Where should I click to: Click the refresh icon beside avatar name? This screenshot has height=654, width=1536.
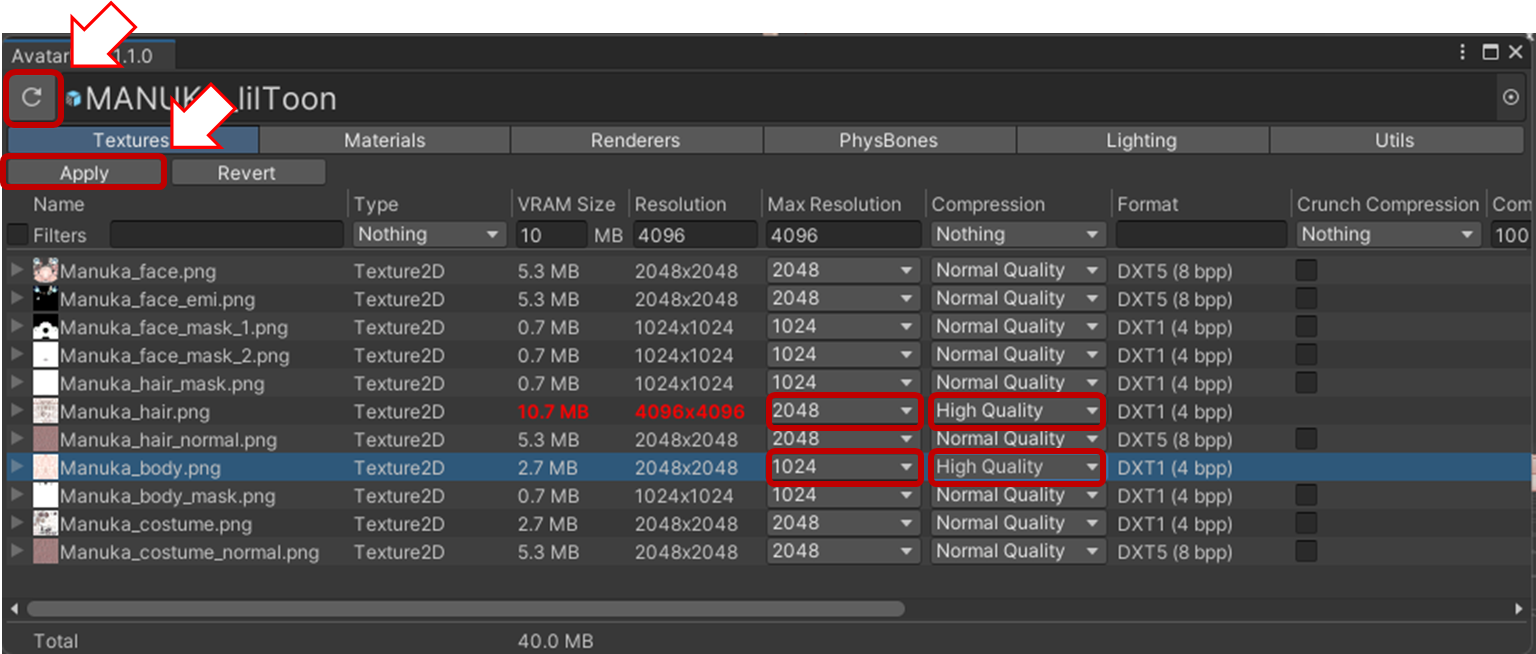(x=32, y=98)
